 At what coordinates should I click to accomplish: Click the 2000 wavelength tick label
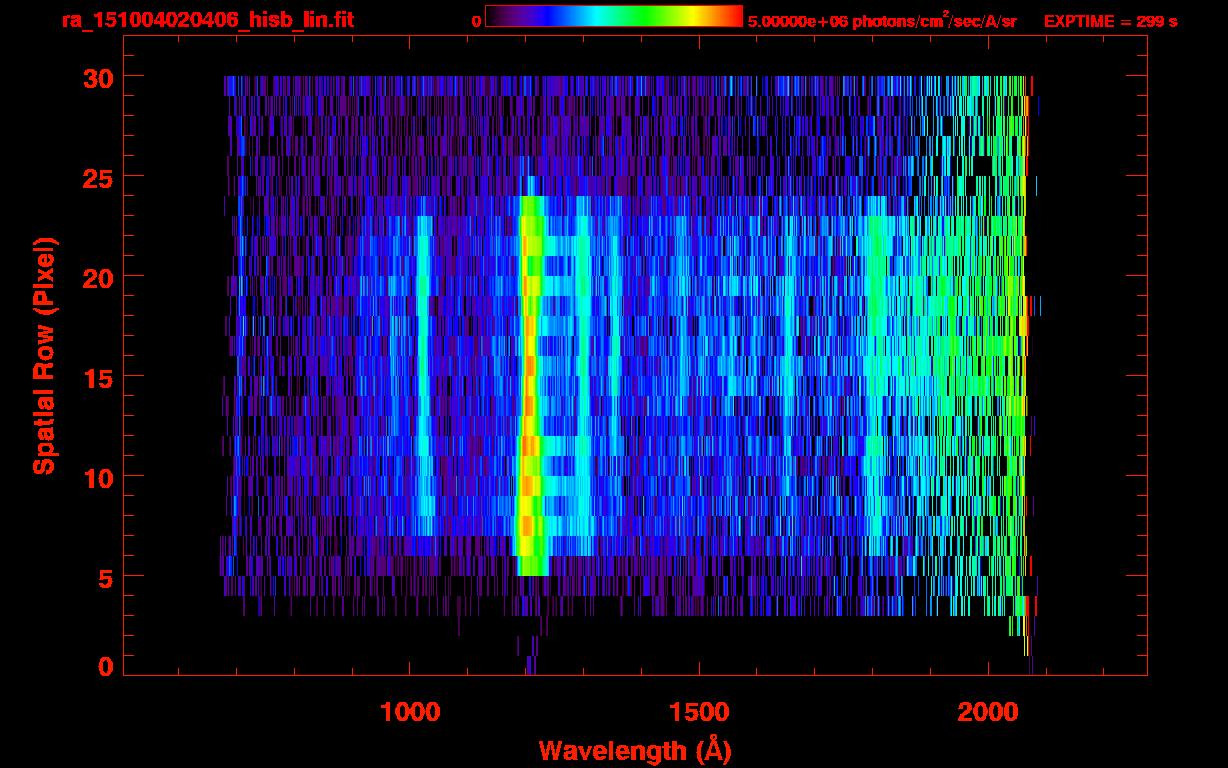tap(988, 712)
